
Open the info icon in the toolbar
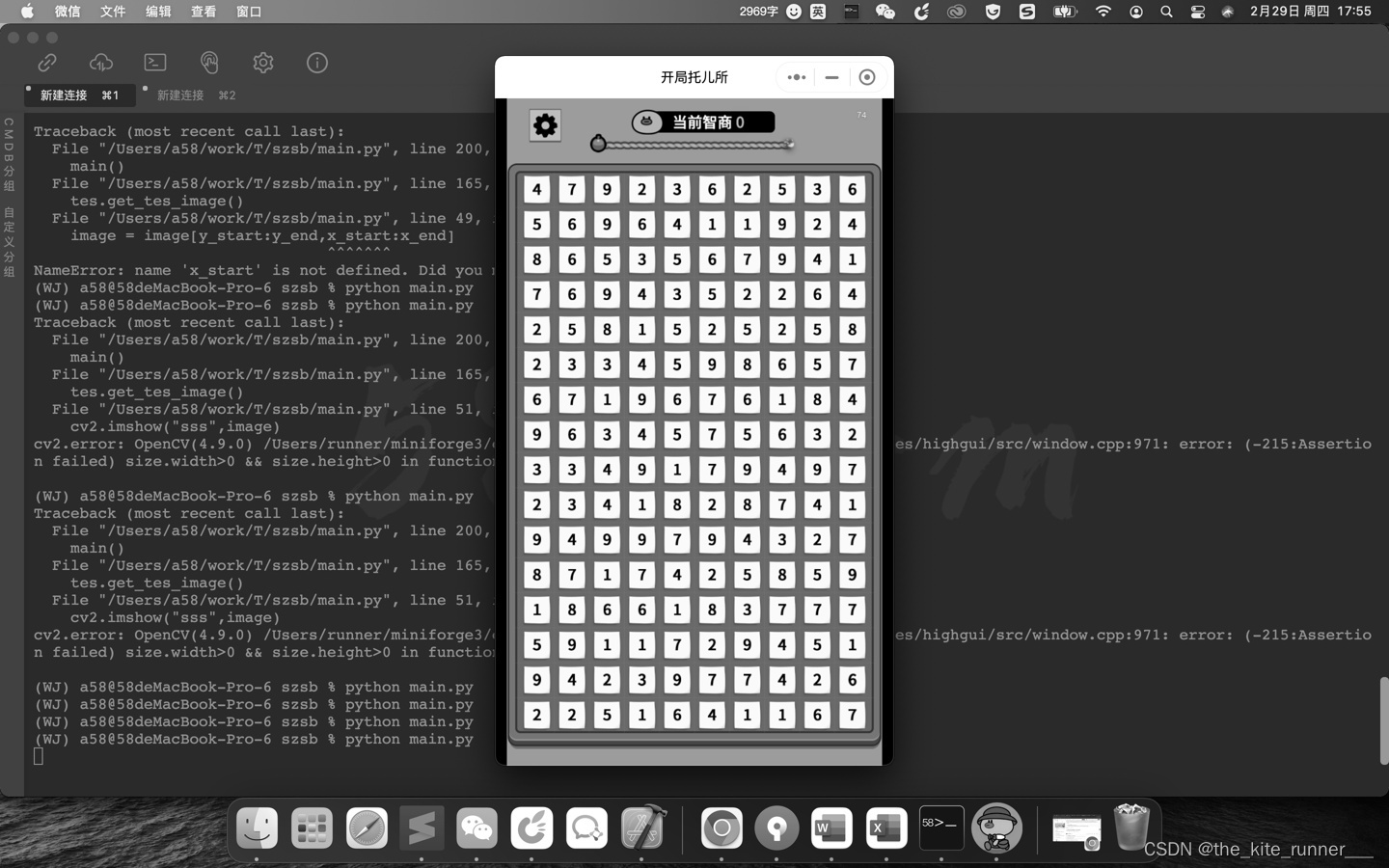coord(316,62)
